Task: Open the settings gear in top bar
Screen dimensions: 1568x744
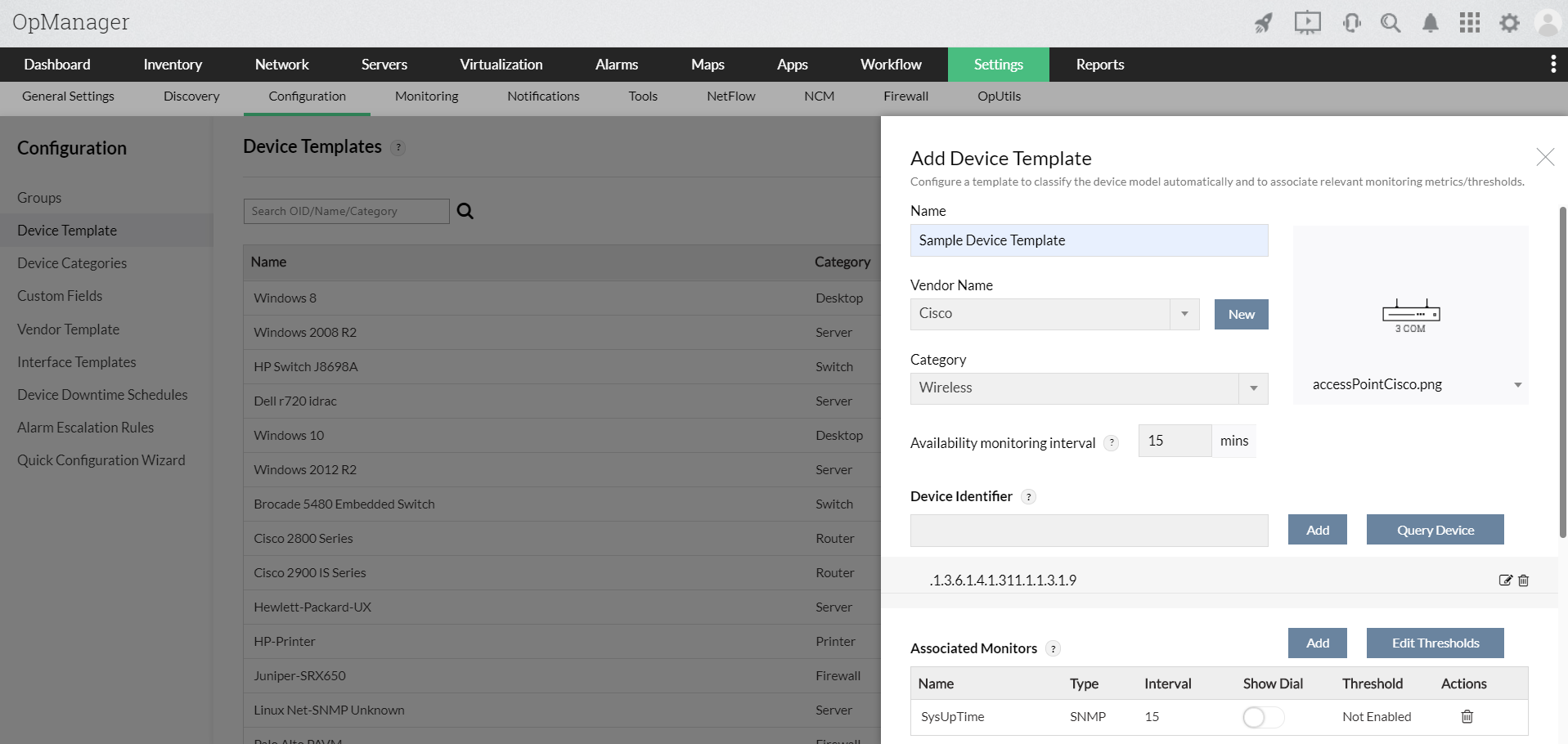Action: pyautogui.click(x=1509, y=22)
